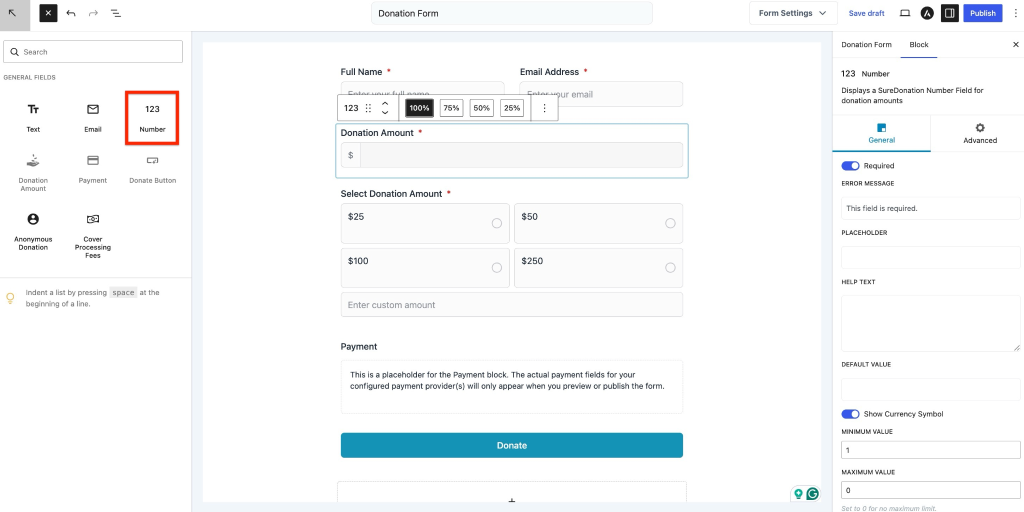This screenshot has height=512, width=1024.
Task: Add the Donate Button block
Action: 152,169
